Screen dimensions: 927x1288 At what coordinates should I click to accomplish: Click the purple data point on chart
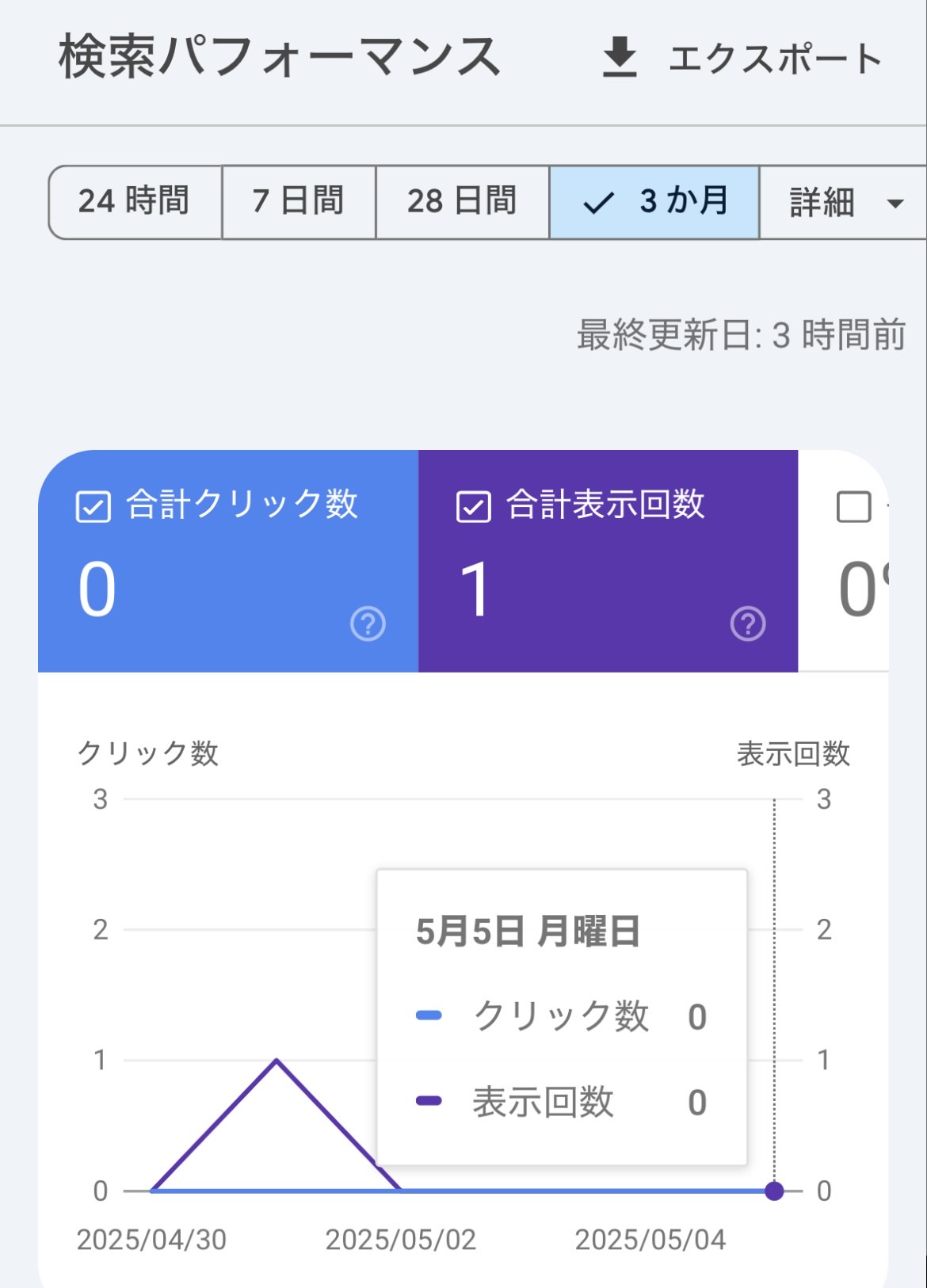[774, 1191]
